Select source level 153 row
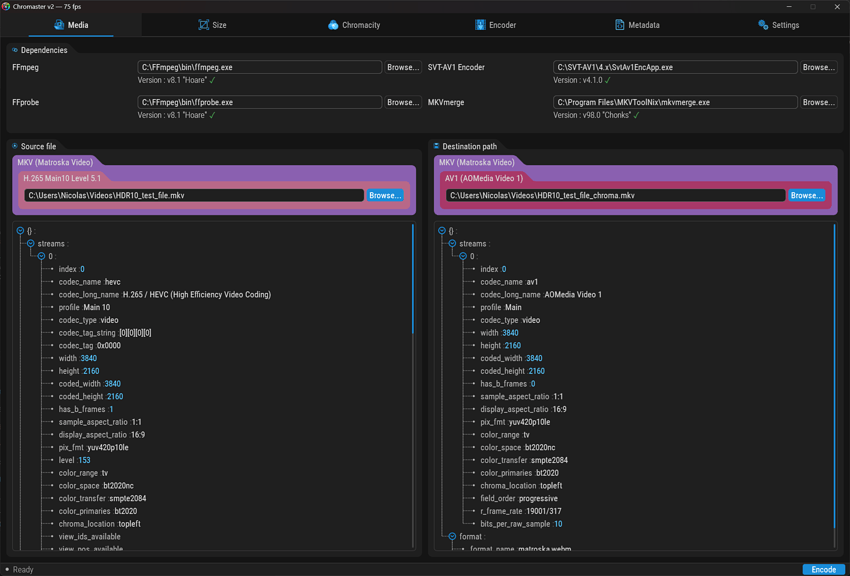This screenshot has height=576, width=850. pyautogui.click(x=74, y=460)
